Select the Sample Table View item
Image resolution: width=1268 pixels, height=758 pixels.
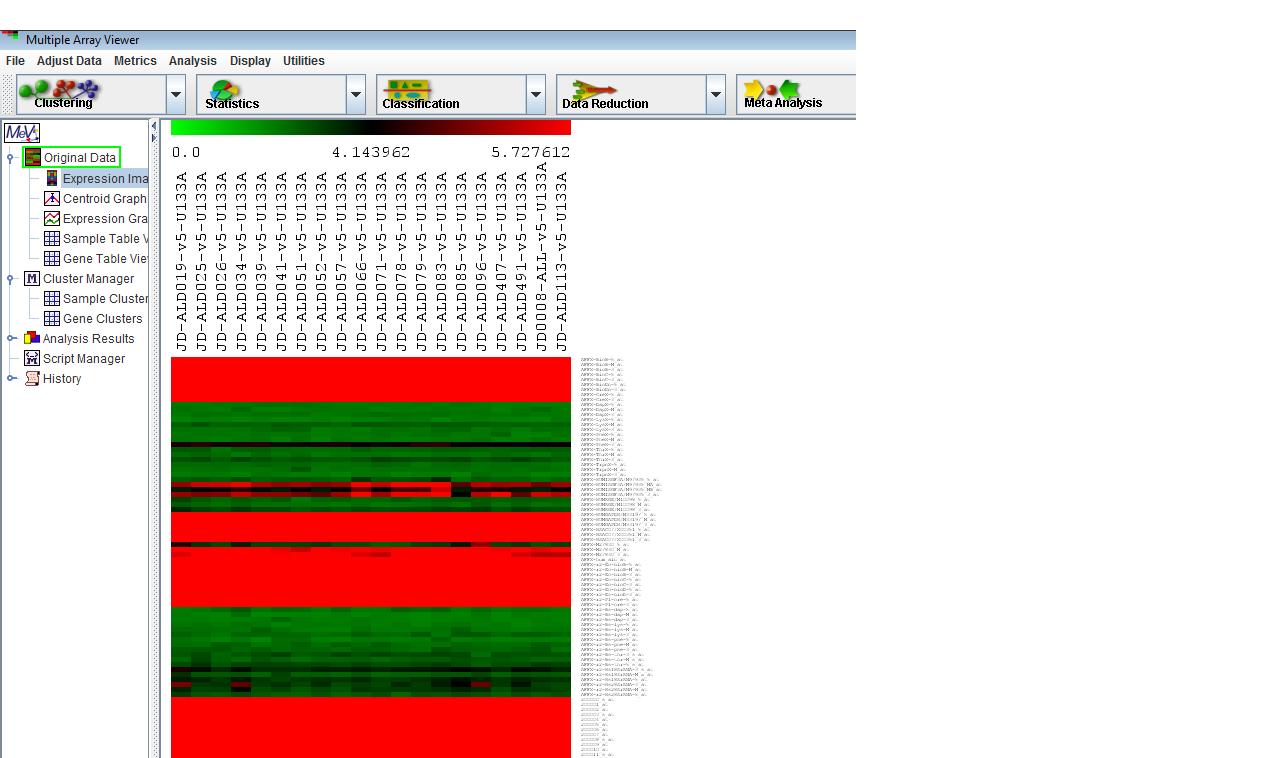pyautogui.click(x=104, y=239)
